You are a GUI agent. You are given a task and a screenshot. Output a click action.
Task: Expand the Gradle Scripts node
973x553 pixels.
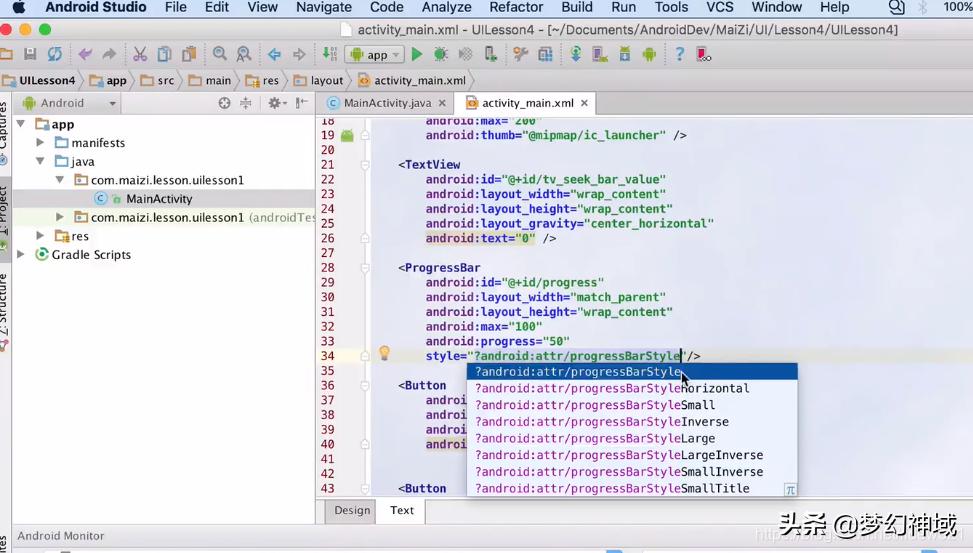[21, 255]
